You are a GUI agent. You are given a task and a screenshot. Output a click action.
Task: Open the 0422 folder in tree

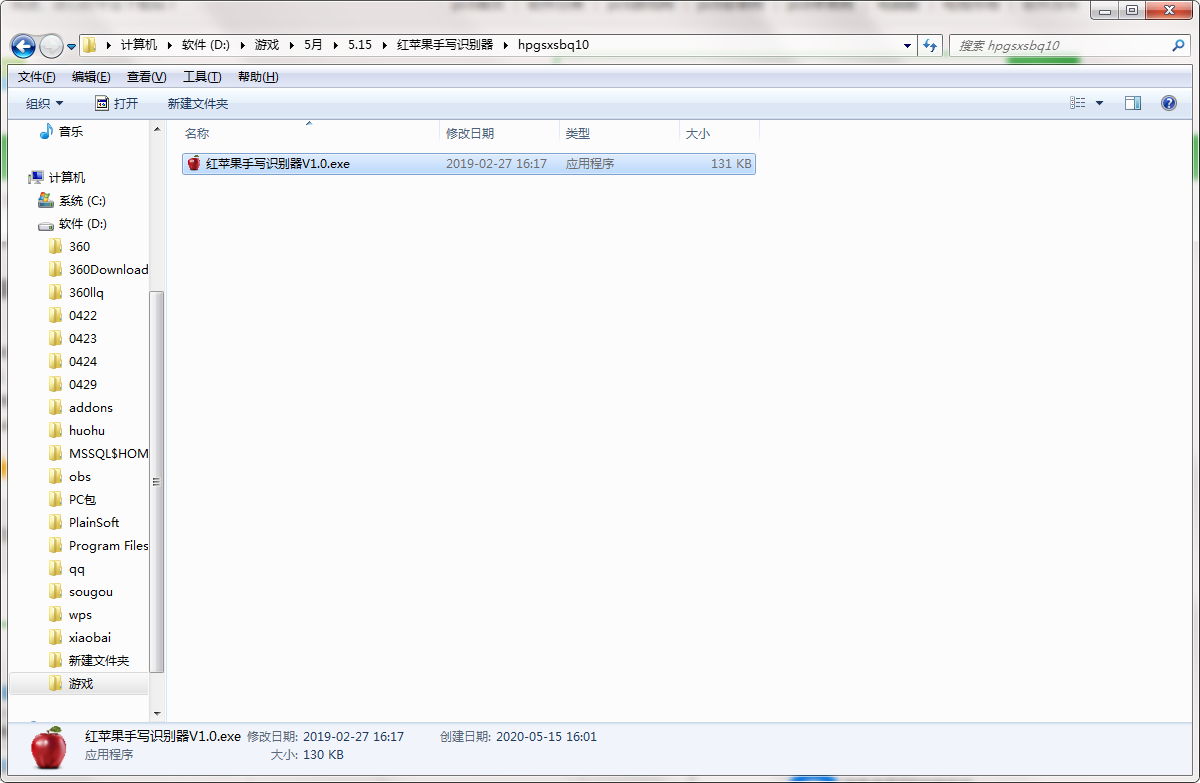coord(83,315)
